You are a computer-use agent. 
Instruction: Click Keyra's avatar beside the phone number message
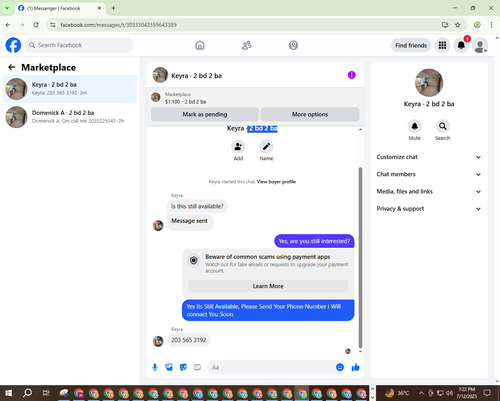(158, 341)
